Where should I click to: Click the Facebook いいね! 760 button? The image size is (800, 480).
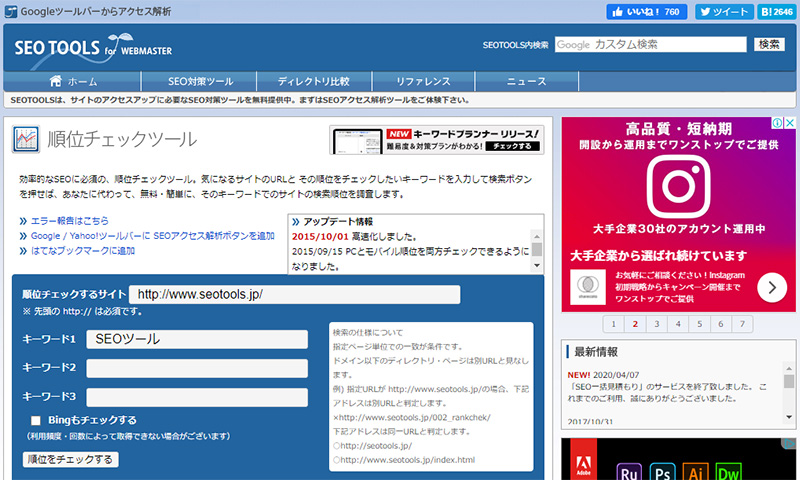[x=646, y=12]
